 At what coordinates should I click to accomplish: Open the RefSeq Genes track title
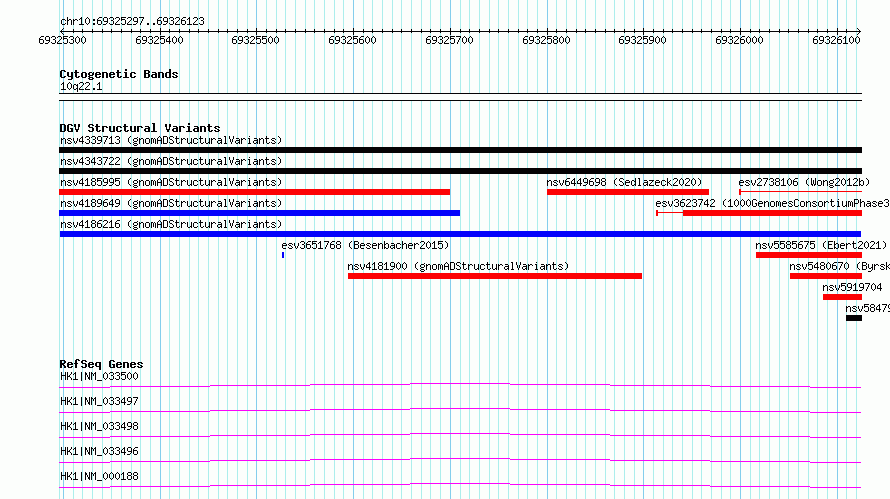point(101,364)
